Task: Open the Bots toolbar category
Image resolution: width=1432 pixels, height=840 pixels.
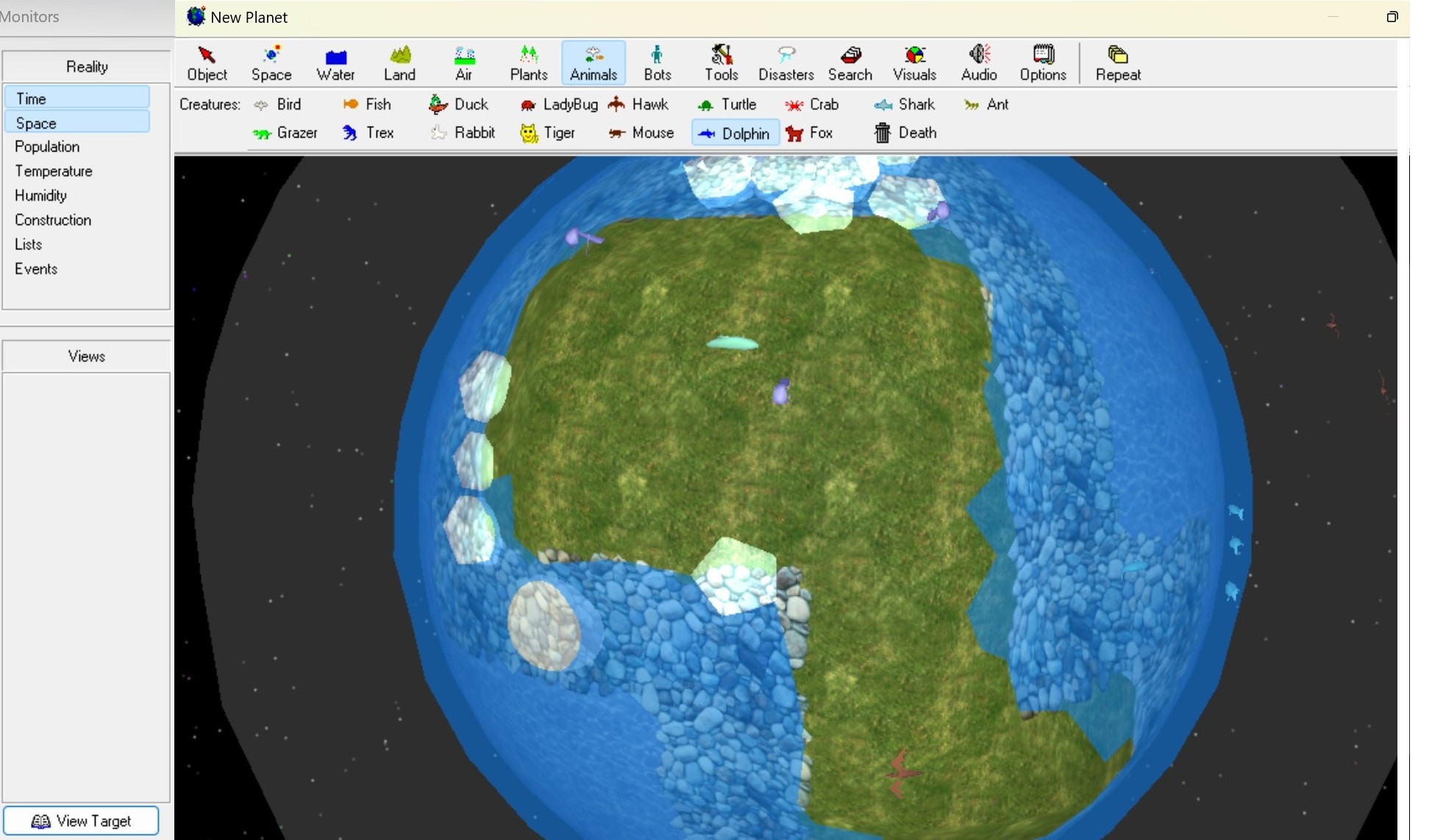Action: click(x=657, y=63)
